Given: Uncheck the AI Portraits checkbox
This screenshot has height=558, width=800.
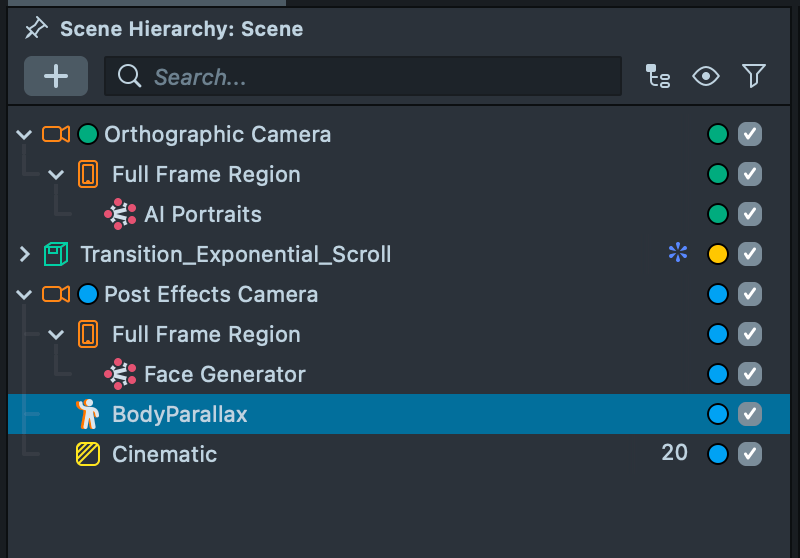Looking at the screenshot, I should [x=749, y=214].
